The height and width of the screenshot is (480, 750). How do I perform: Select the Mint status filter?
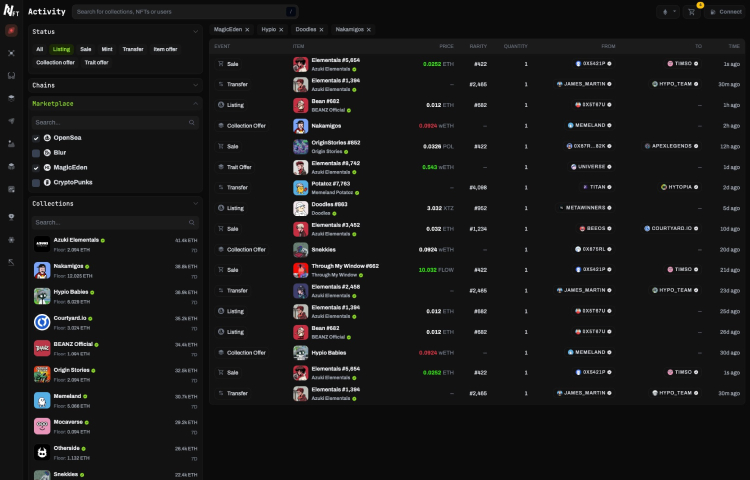point(107,49)
